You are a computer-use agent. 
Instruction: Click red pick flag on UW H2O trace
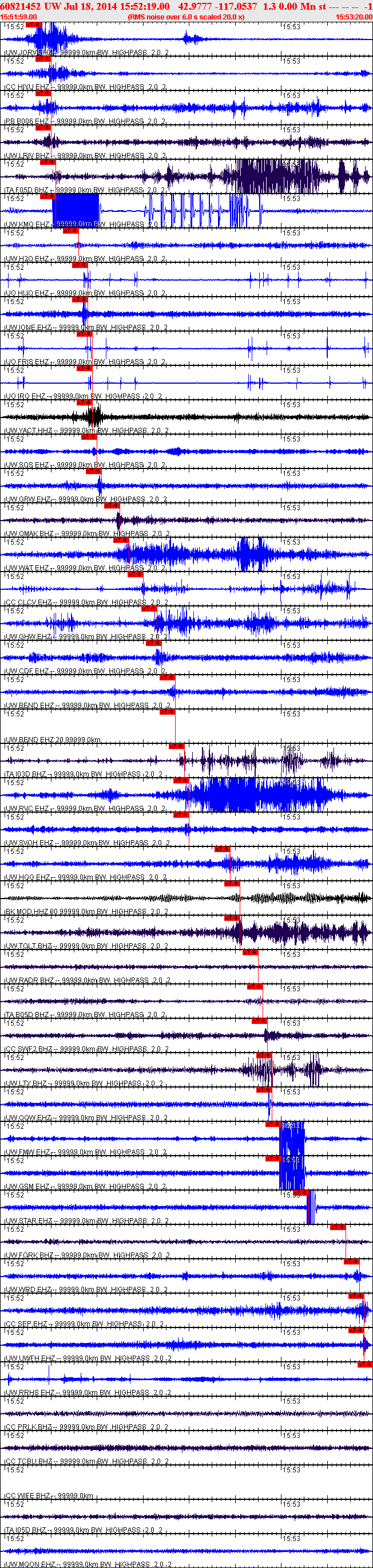coord(70,231)
